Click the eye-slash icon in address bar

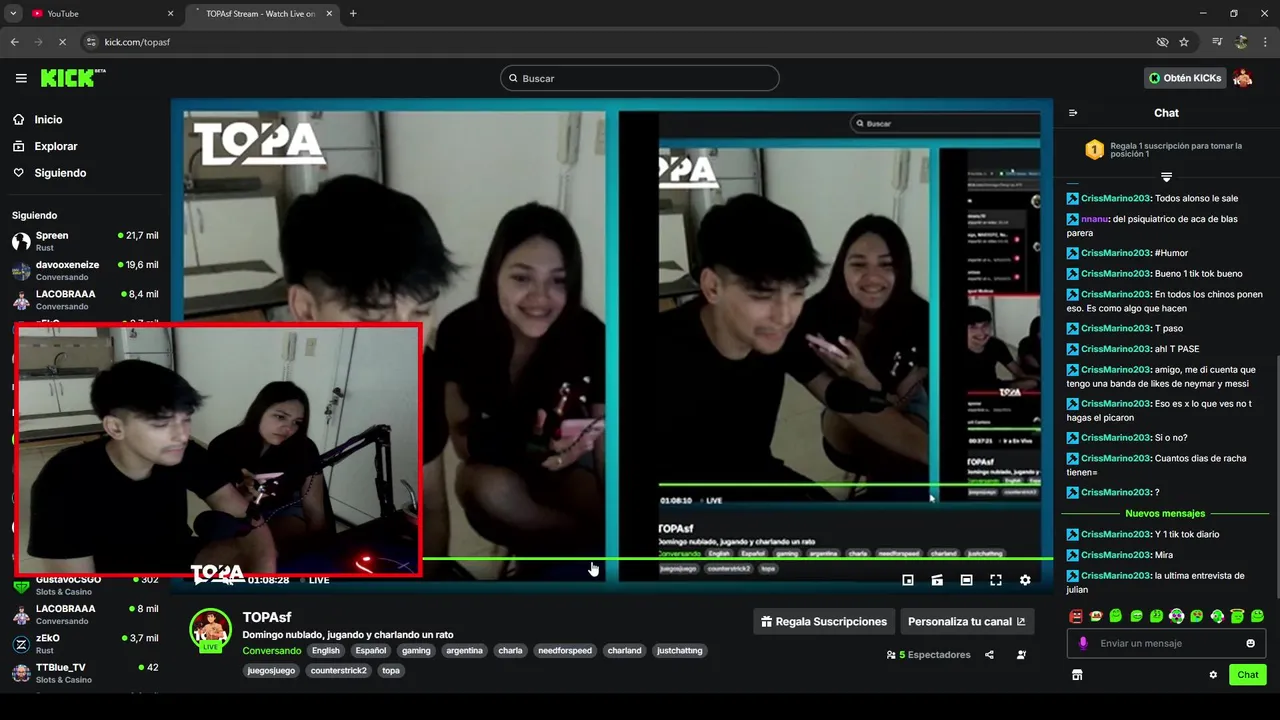1162,42
